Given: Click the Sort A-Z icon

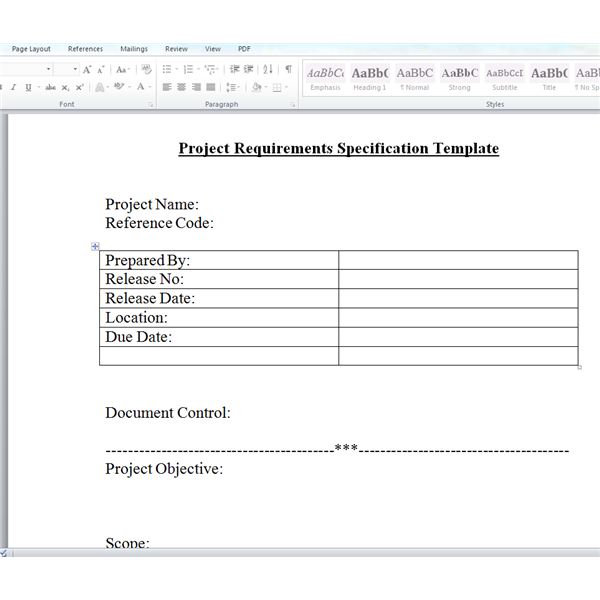Looking at the screenshot, I should pyautogui.click(x=268, y=69).
